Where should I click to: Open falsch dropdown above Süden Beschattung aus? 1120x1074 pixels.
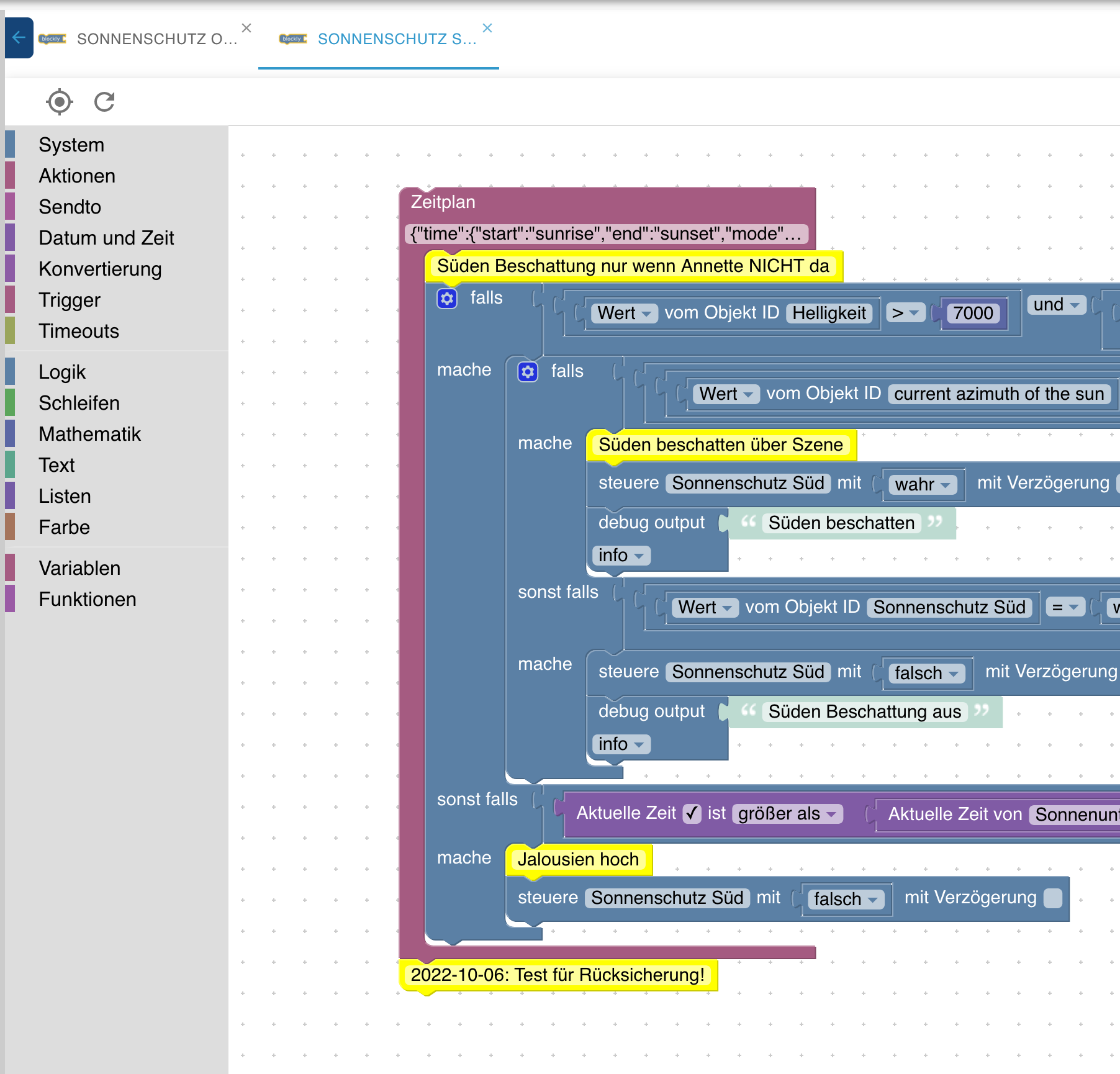point(927,673)
